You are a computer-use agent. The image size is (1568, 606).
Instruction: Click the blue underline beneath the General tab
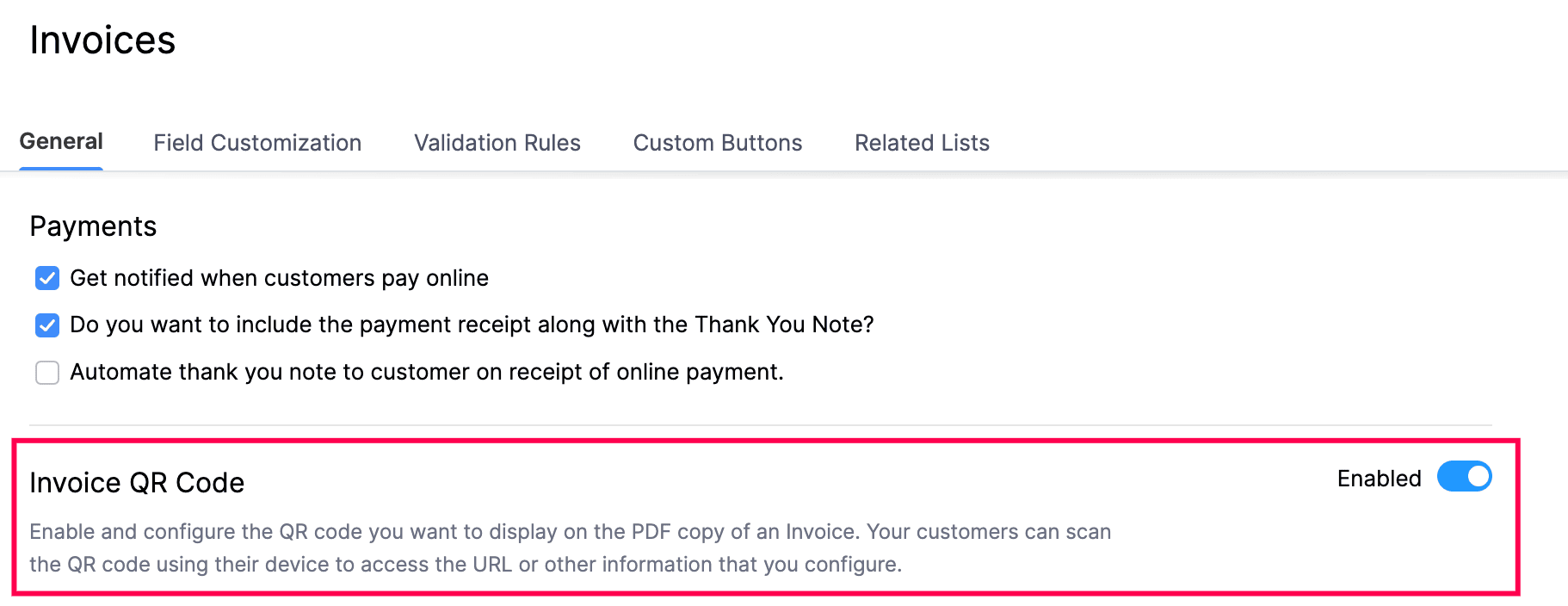pos(61,168)
